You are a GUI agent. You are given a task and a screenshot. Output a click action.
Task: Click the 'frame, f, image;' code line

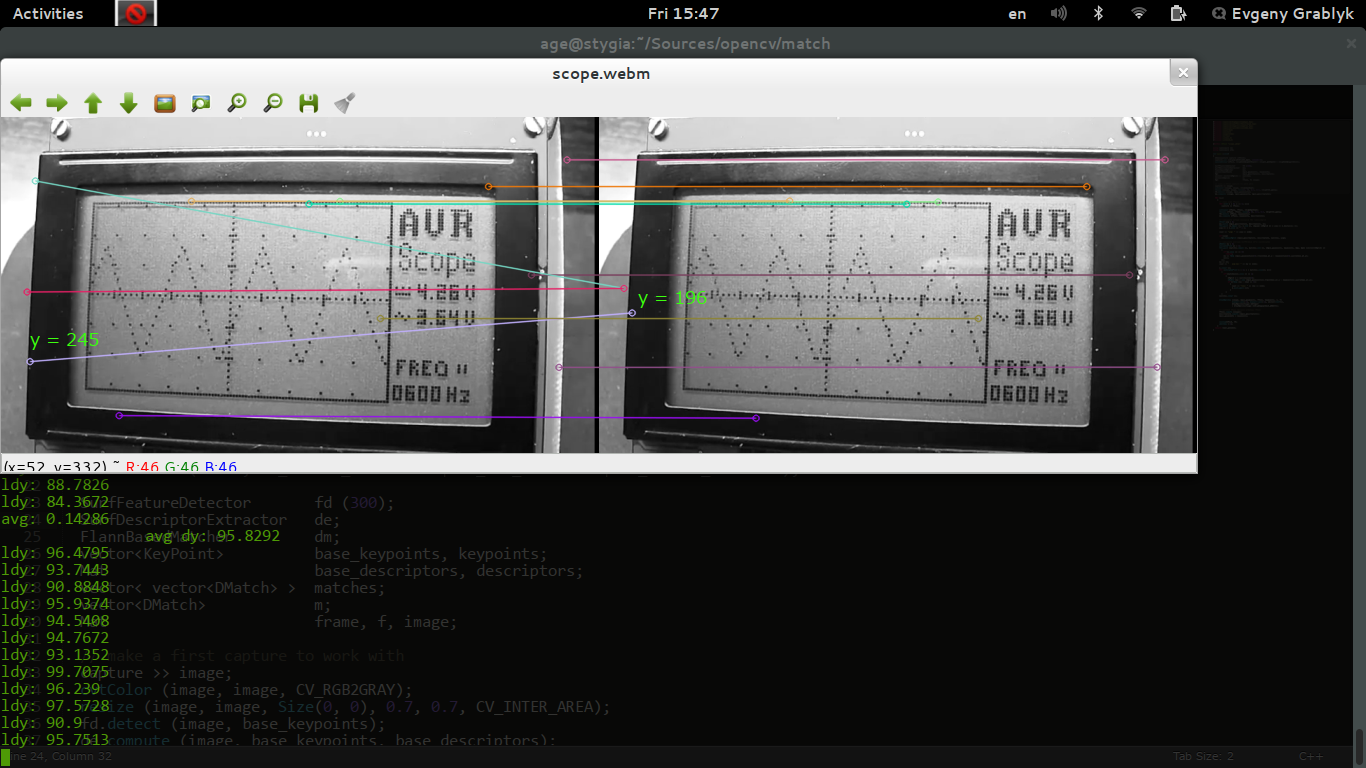tap(386, 622)
